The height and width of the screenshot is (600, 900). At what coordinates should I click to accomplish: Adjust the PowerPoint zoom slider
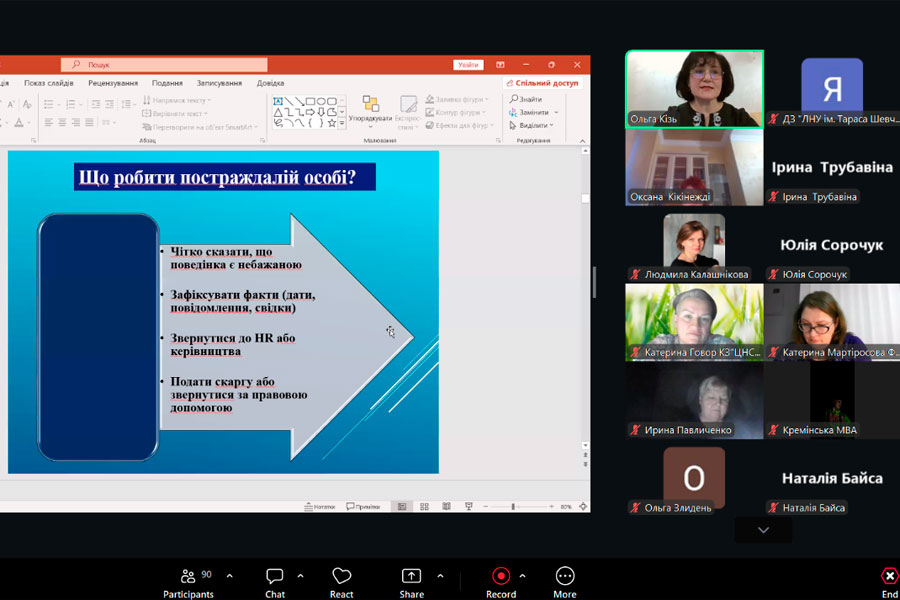(x=513, y=507)
